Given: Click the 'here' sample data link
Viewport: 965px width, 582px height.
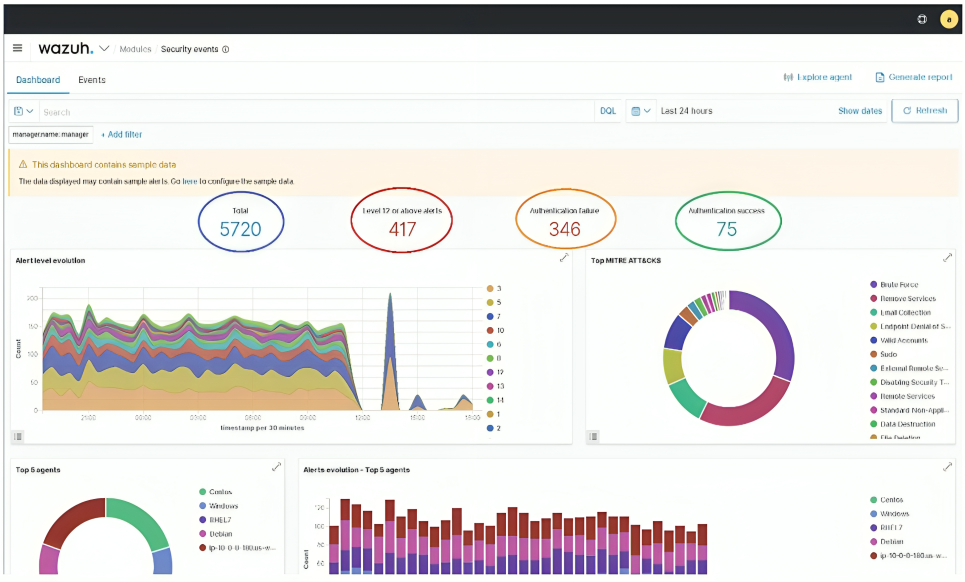Looking at the screenshot, I should [x=190, y=181].
